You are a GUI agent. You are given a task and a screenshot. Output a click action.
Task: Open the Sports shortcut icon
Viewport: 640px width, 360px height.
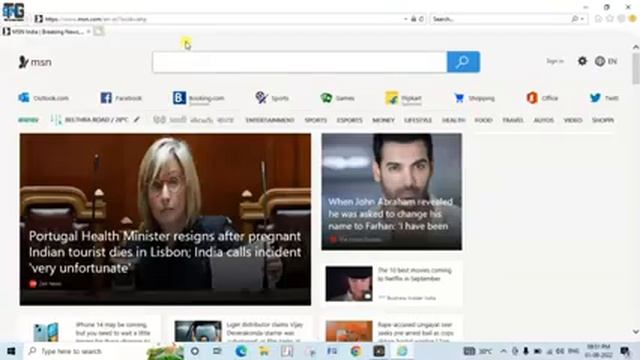(x=261, y=98)
